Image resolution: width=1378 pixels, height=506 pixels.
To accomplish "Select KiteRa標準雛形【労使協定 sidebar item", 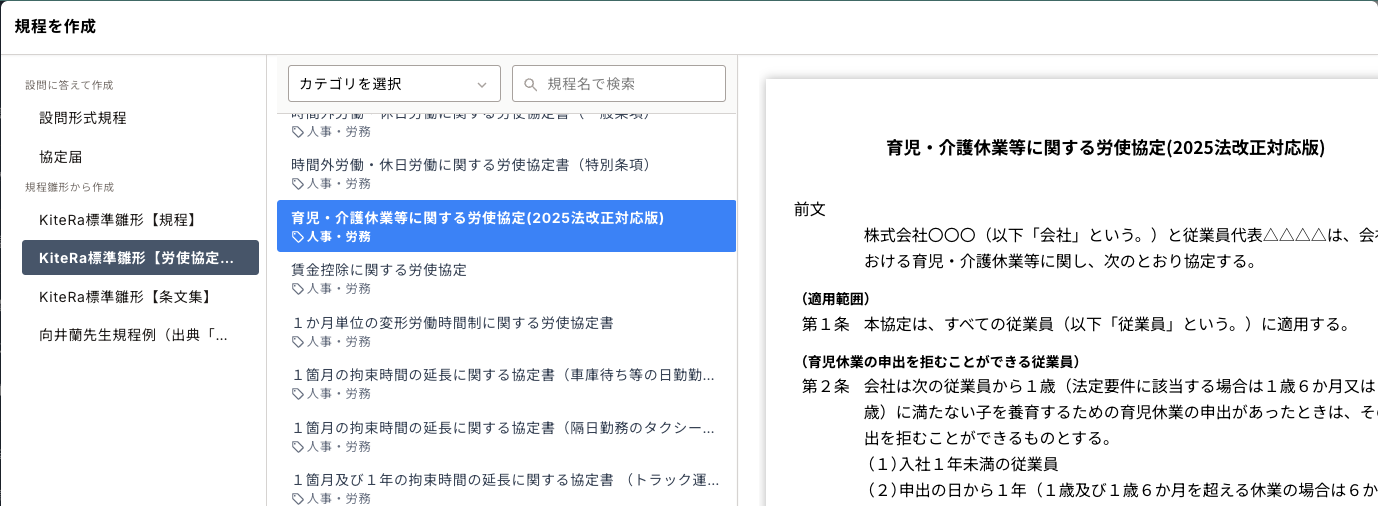I will click(x=140, y=258).
